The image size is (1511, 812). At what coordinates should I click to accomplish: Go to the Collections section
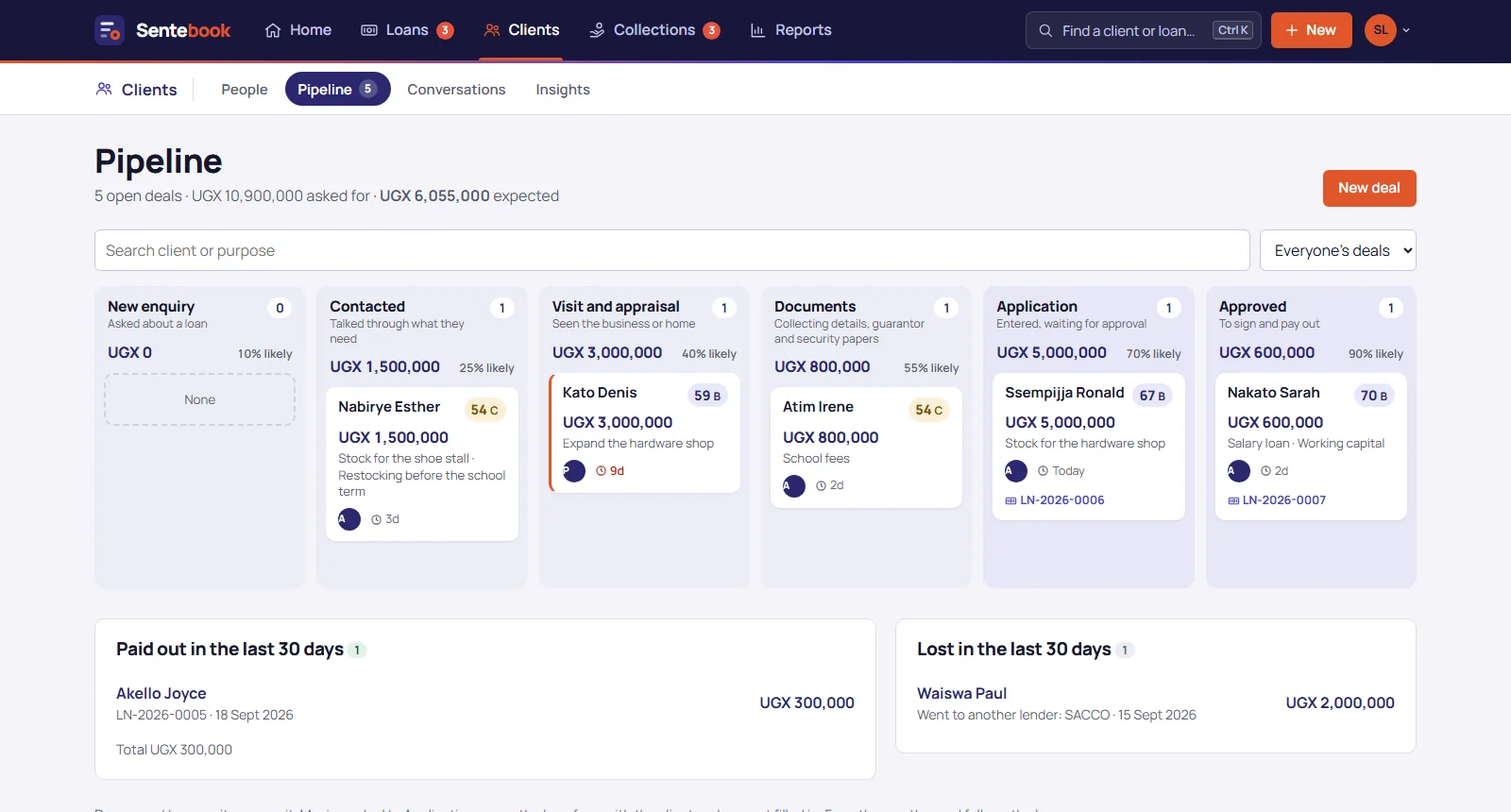pyautogui.click(x=654, y=30)
